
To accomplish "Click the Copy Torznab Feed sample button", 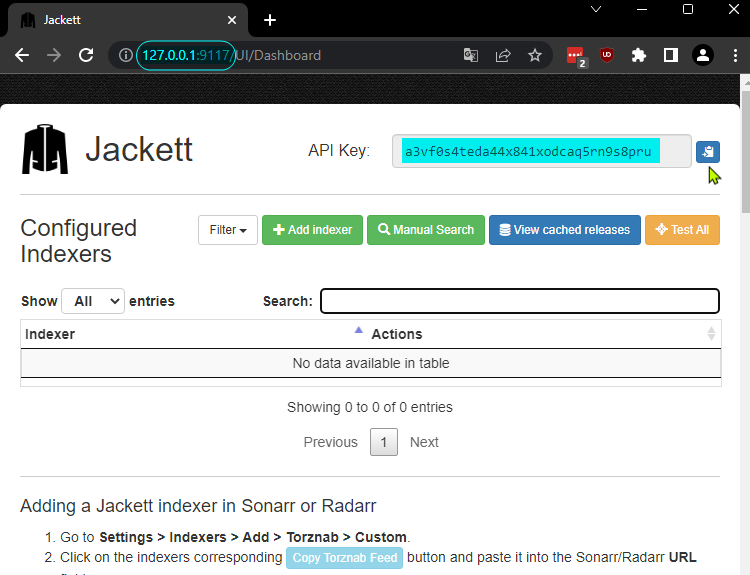I will pos(344,558).
